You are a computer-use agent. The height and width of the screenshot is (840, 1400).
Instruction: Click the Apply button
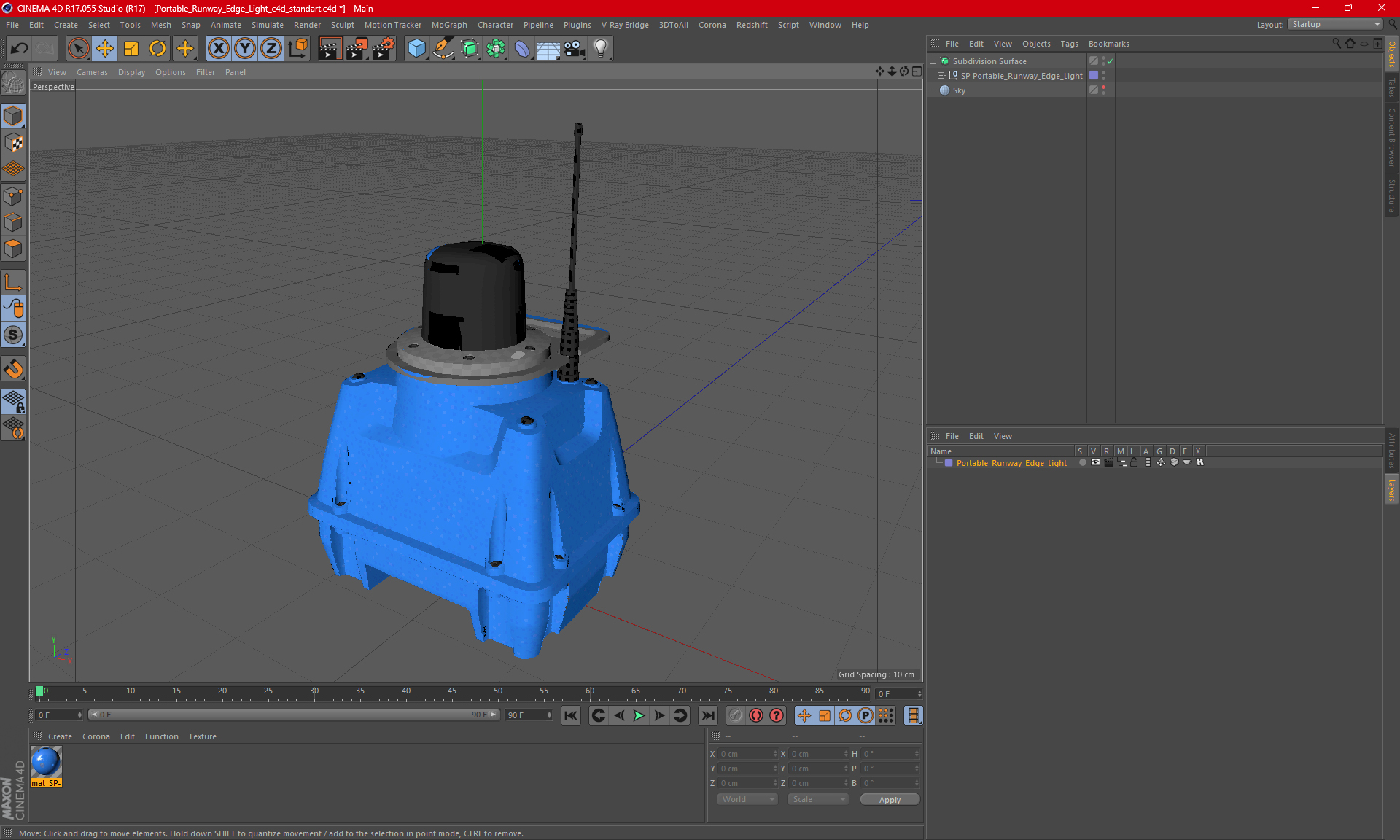[890, 800]
